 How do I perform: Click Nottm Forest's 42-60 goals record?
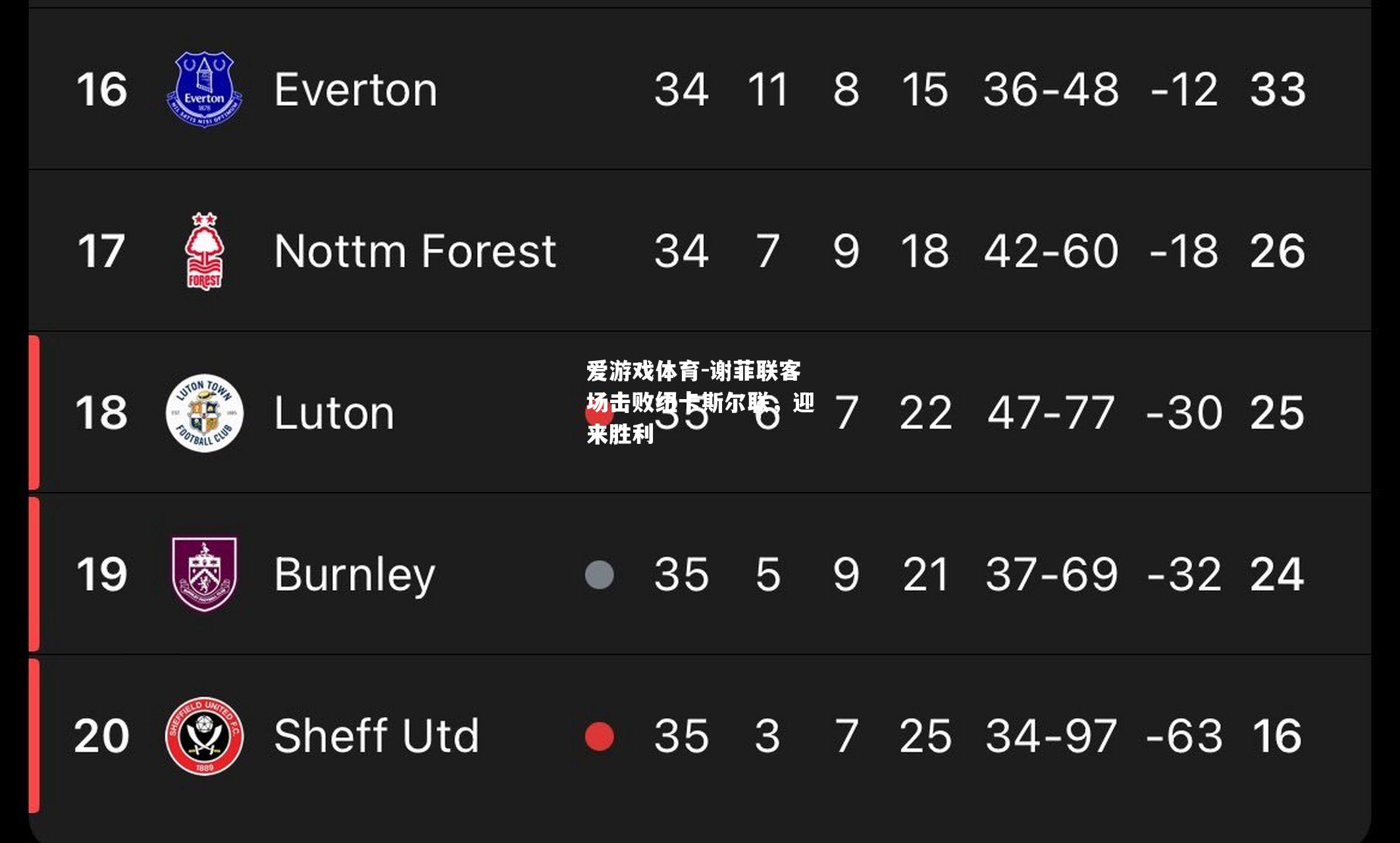pyautogui.click(x=1051, y=251)
